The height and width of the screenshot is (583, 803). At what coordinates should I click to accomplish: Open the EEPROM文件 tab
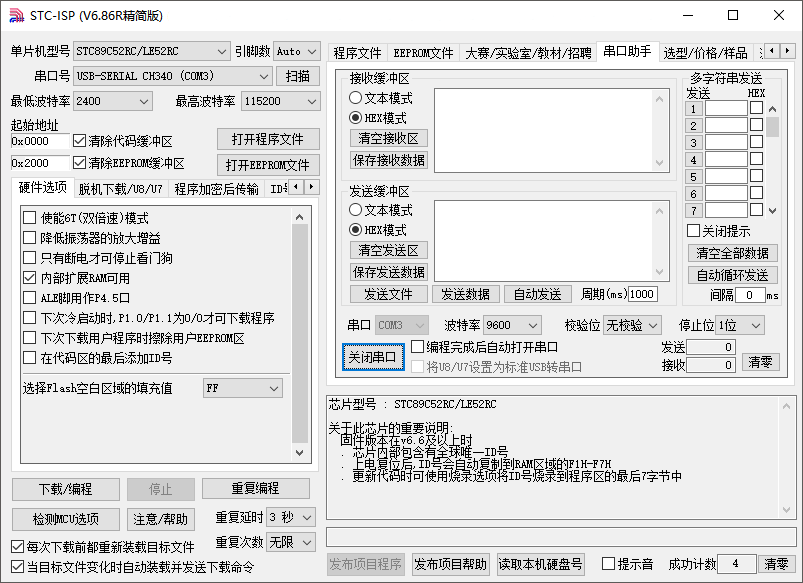tap(423, 53)
